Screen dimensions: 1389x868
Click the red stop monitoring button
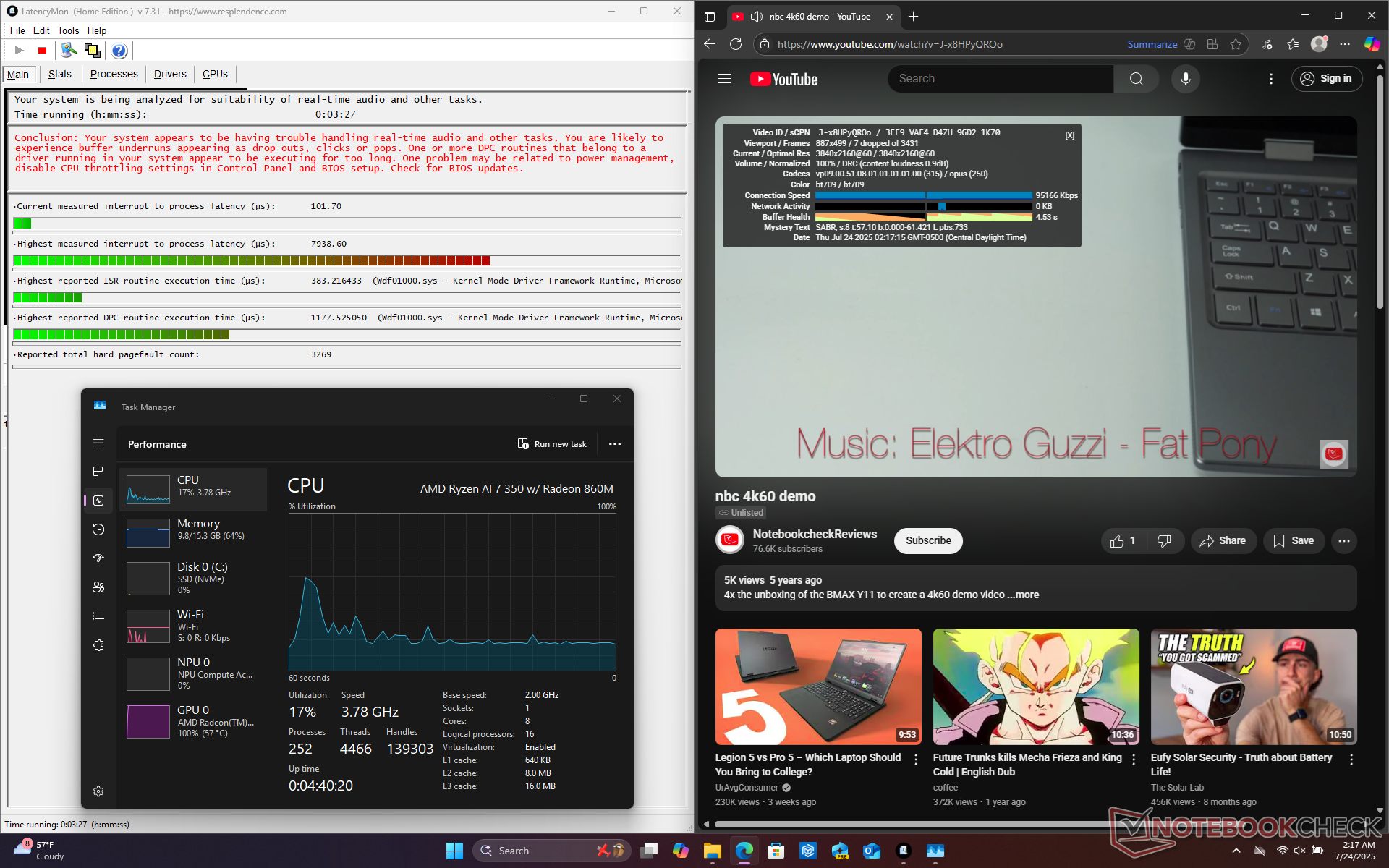click(x=42, y=51)
